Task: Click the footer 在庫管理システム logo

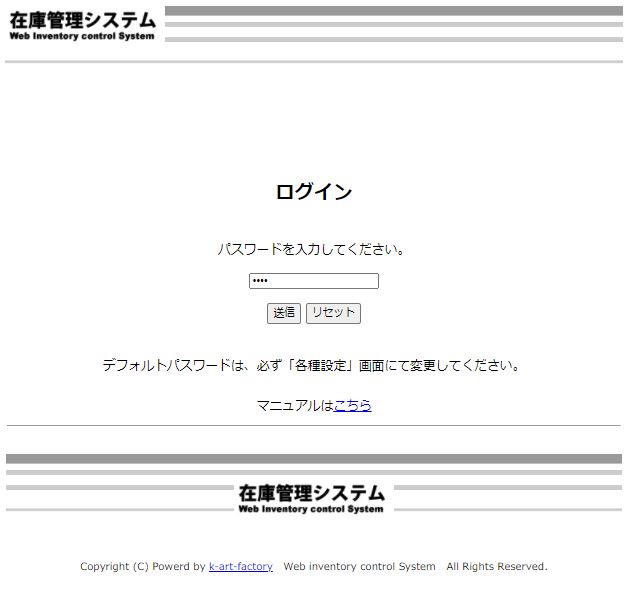Action: [311, 499]
